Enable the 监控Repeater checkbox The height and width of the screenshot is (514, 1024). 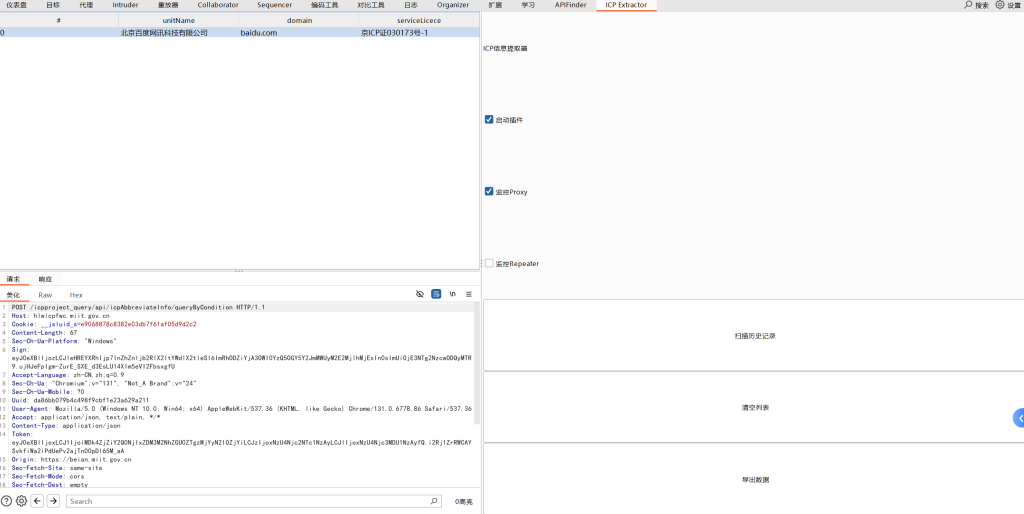tap(489, 263)
